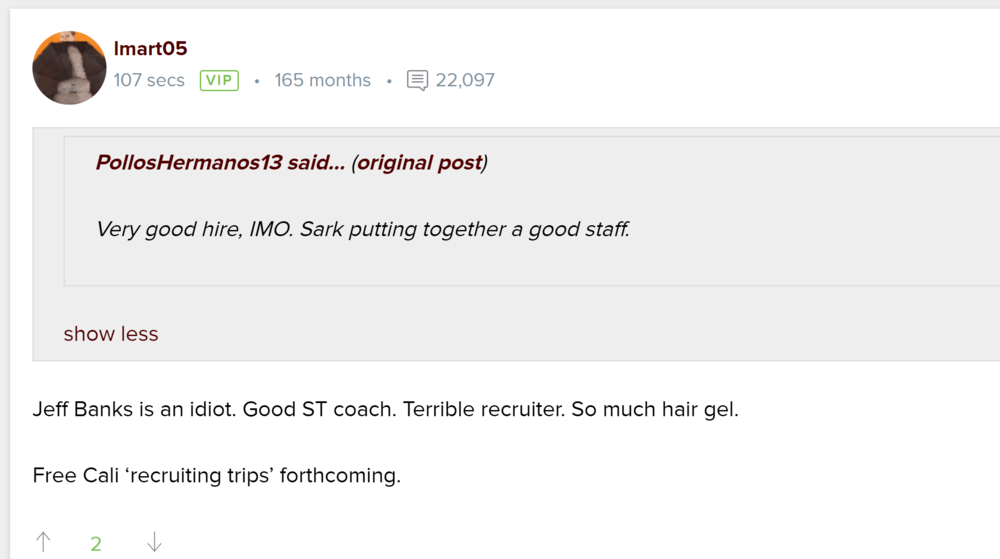Click the "165 months" membership label
Viewport: 1000px width, 559px height.
point(322,80)
